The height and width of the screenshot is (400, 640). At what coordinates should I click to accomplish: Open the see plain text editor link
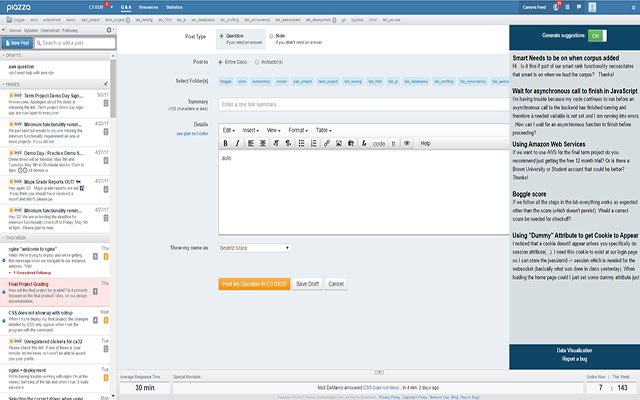click(x=192, y=133)
